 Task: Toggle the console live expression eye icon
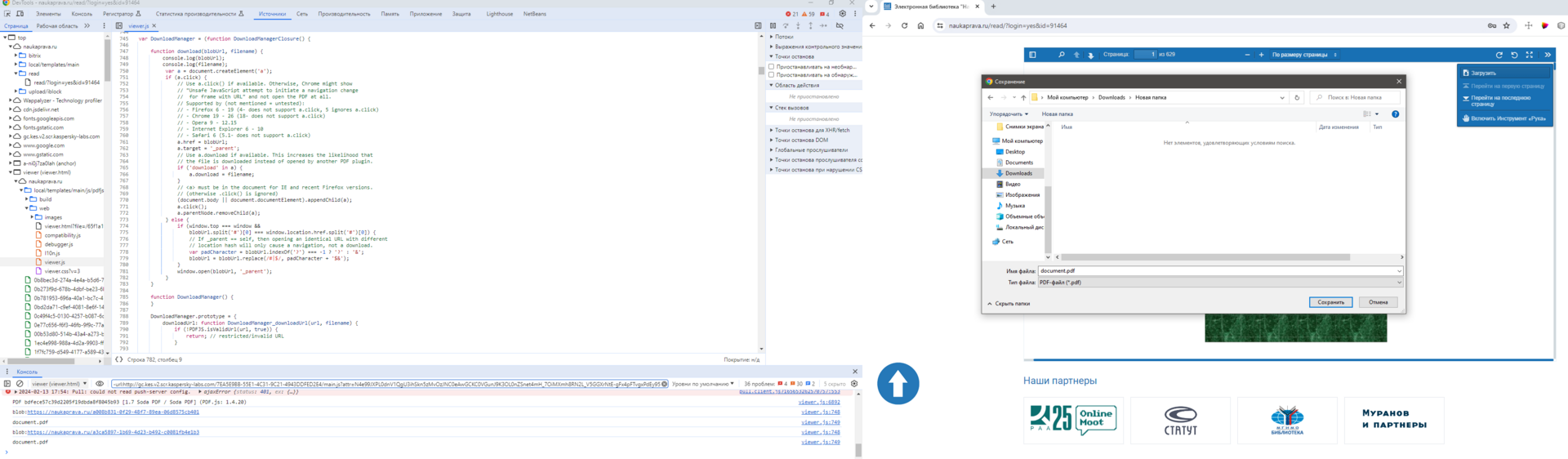pos(100,384)
